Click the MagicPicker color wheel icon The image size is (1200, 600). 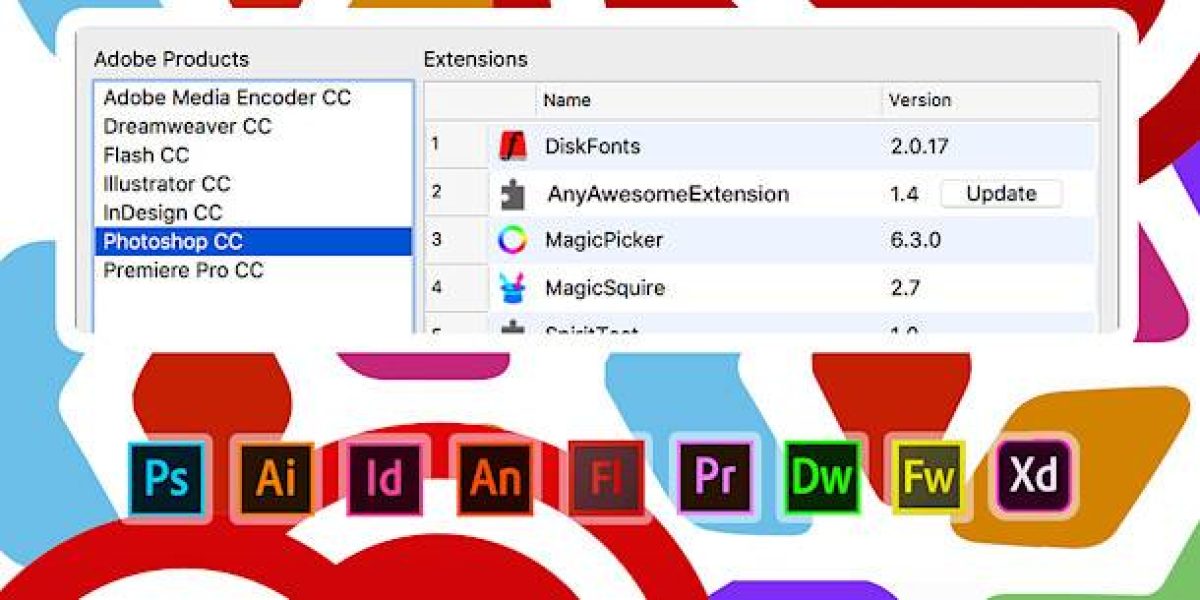pyautogui.click(x=513, y=241)
